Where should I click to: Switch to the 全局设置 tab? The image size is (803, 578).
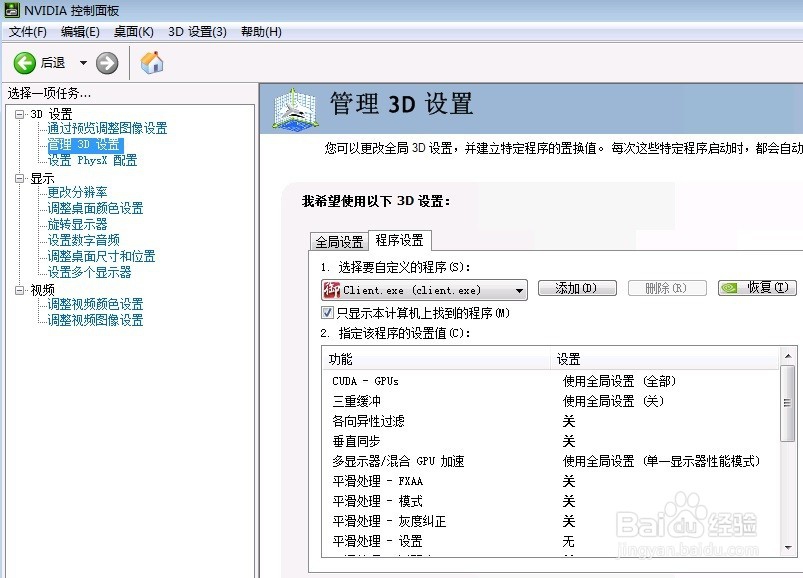pos(342,240)
